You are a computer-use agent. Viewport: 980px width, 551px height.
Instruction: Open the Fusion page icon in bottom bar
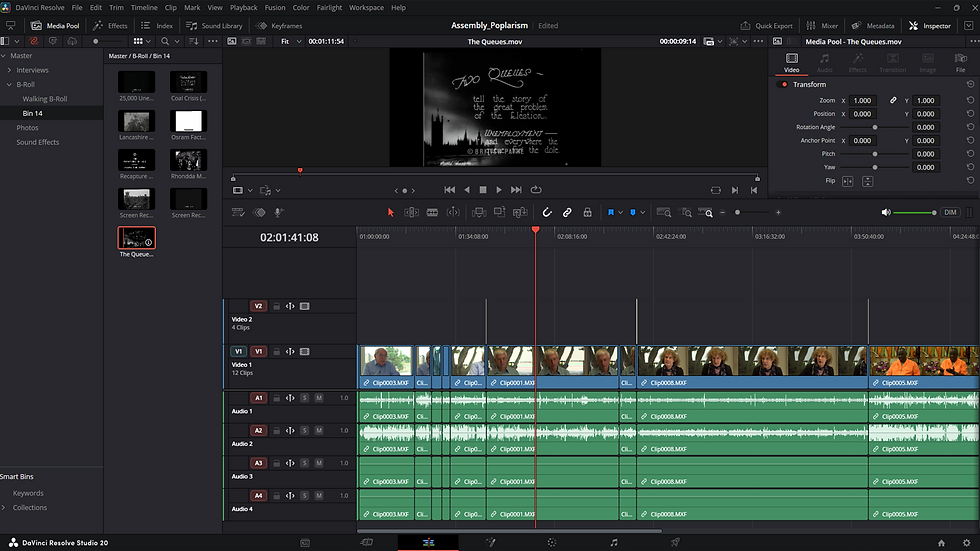(490, 542)
